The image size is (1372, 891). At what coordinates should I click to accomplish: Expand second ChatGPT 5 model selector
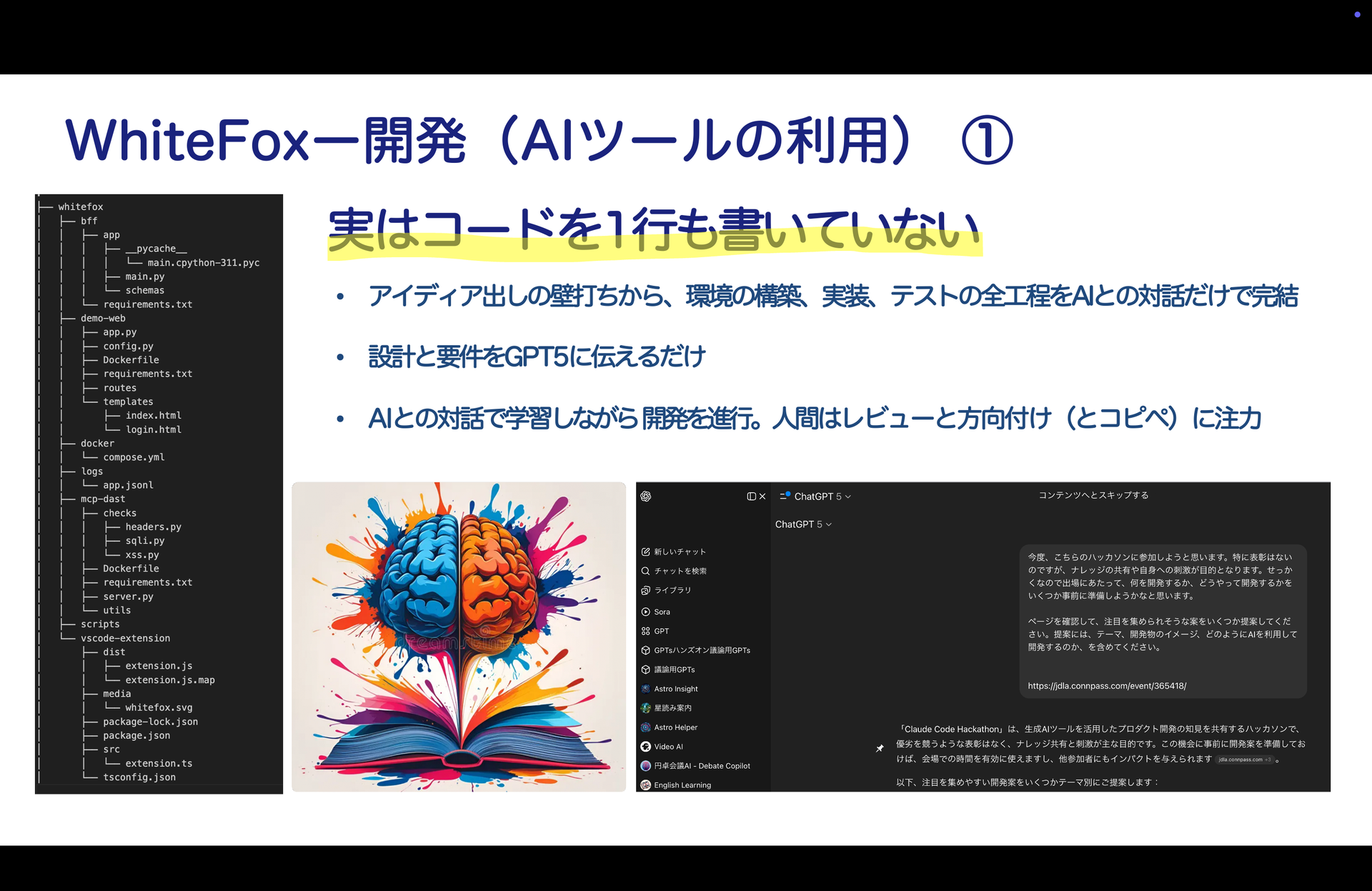pos(803,524)
